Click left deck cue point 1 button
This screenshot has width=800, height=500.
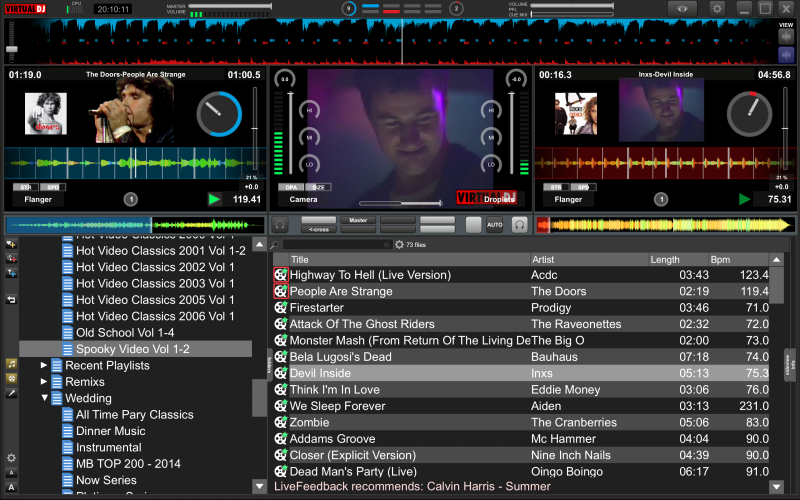pos(131,199)
